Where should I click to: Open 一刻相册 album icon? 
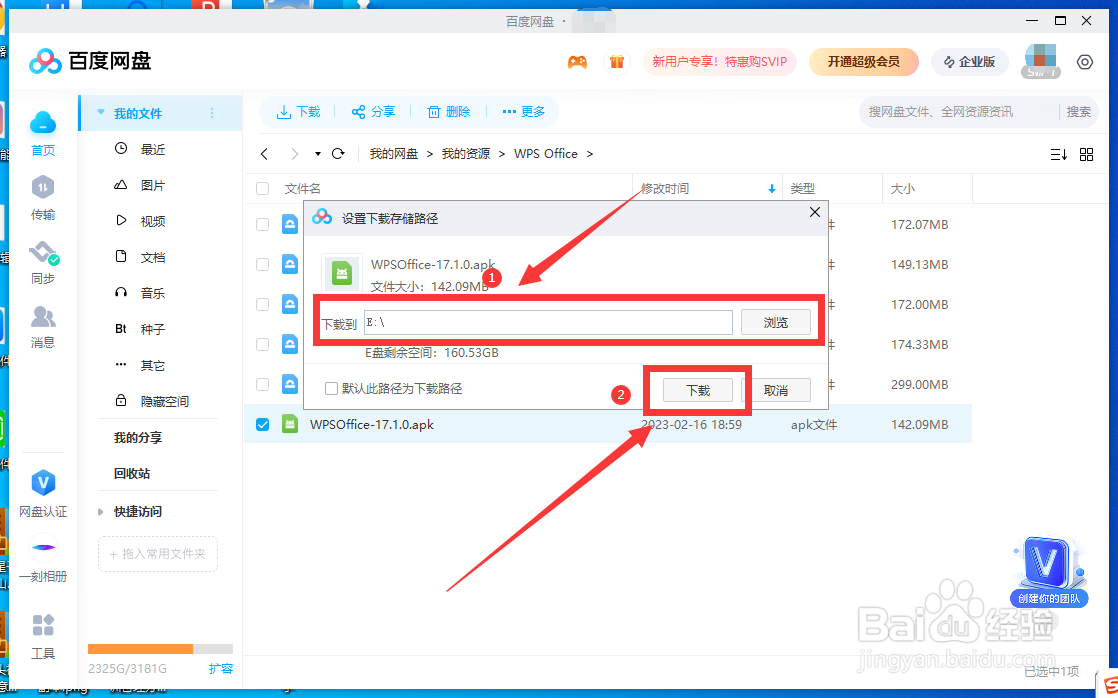pos(43,548)
